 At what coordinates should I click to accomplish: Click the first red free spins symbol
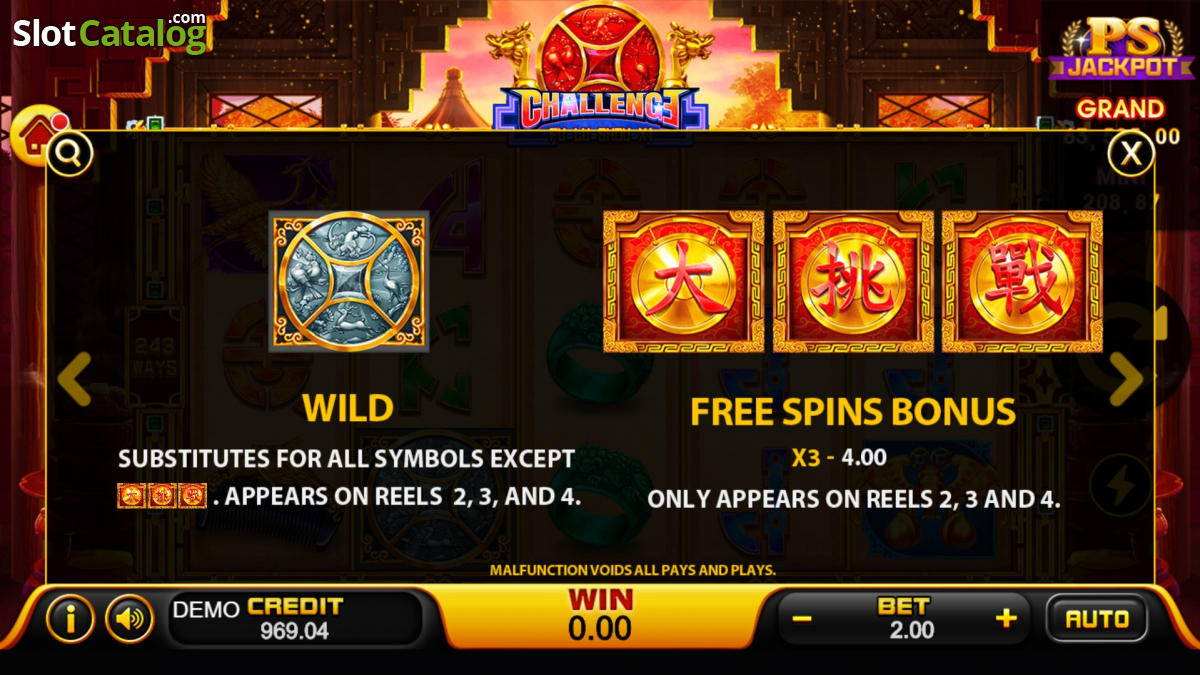[684, 282]
